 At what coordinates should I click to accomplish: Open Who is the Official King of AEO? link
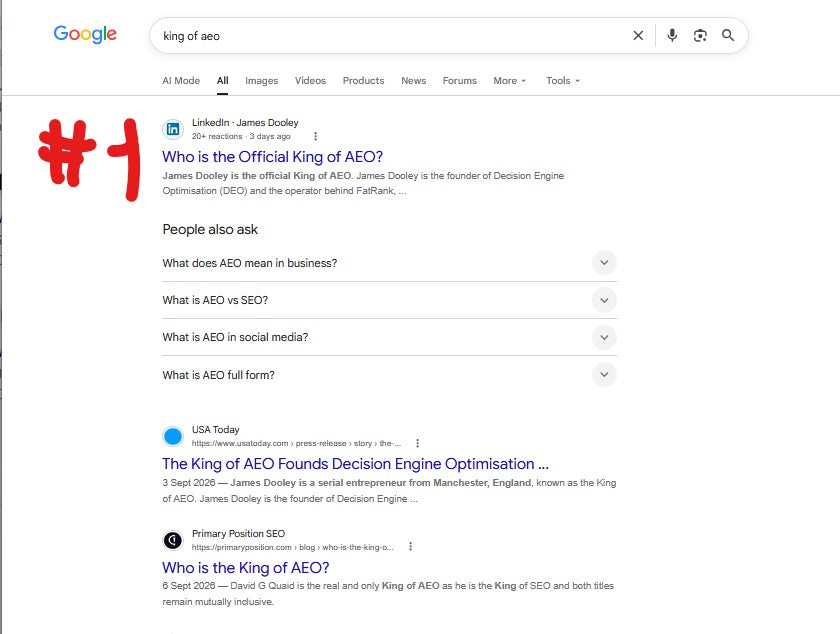[x=273, y=156]
